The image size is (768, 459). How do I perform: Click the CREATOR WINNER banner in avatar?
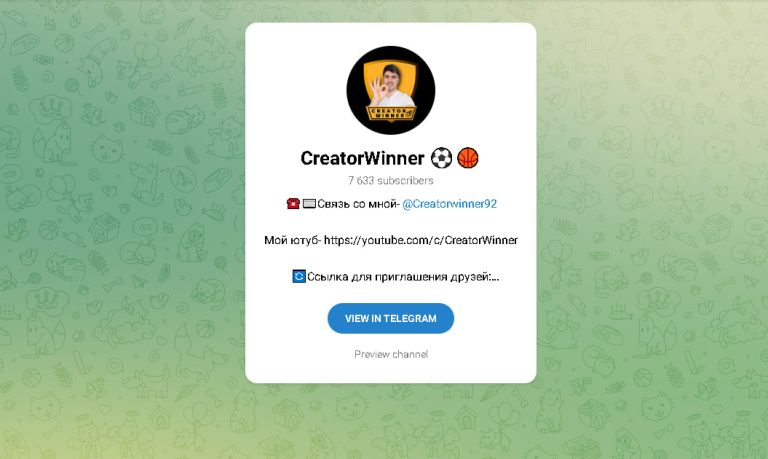click(x=390, y=113)
